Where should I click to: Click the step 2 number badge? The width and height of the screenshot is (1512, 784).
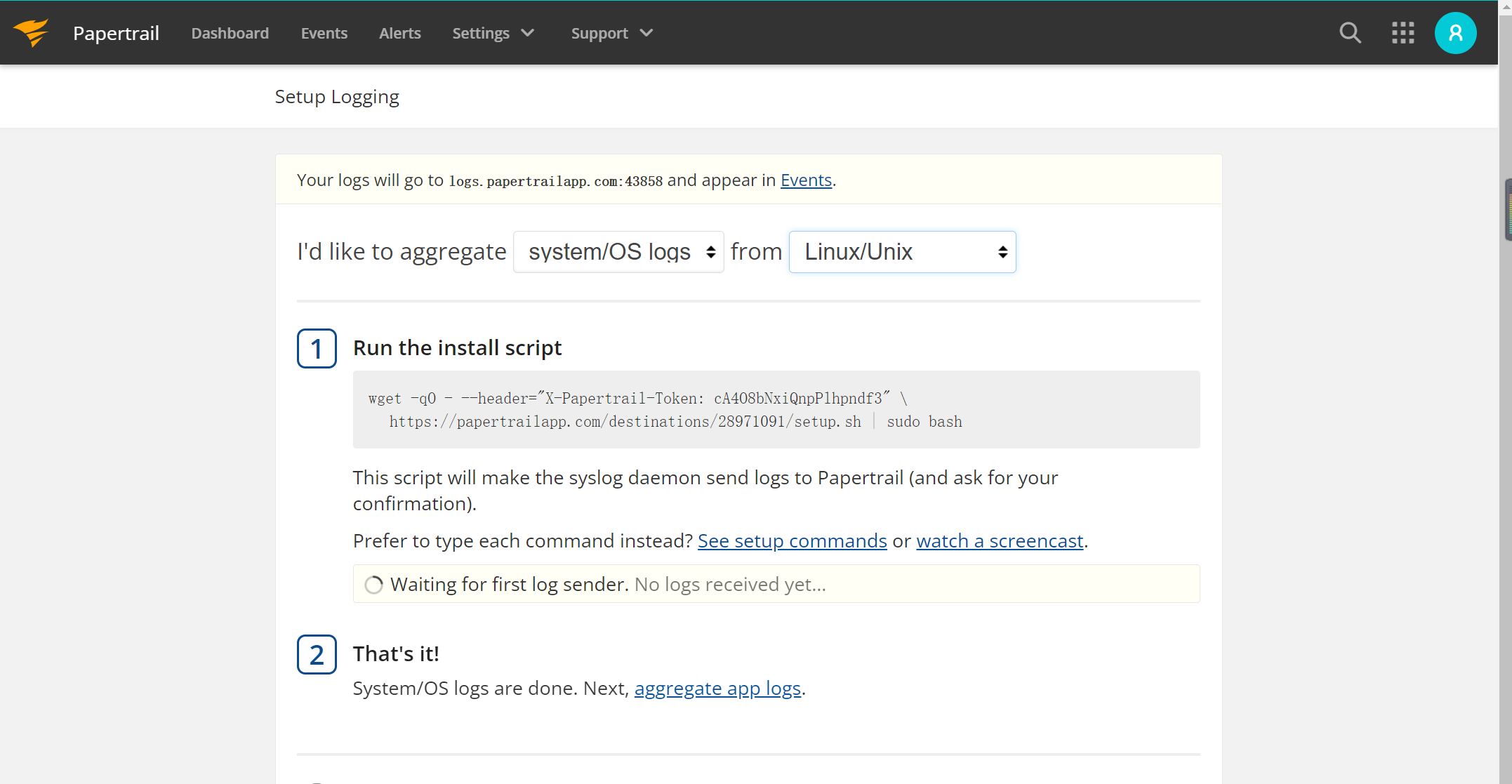coord(317,654)
